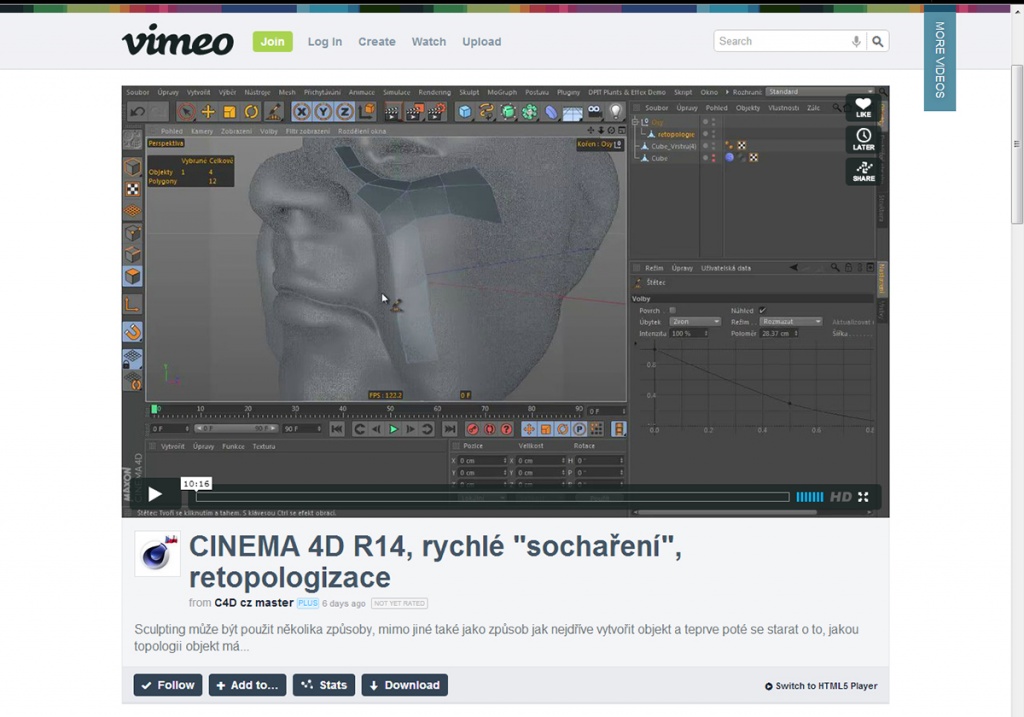Click Switch to HTML5 Player link
1024x717 pixels.
(821, 686)
